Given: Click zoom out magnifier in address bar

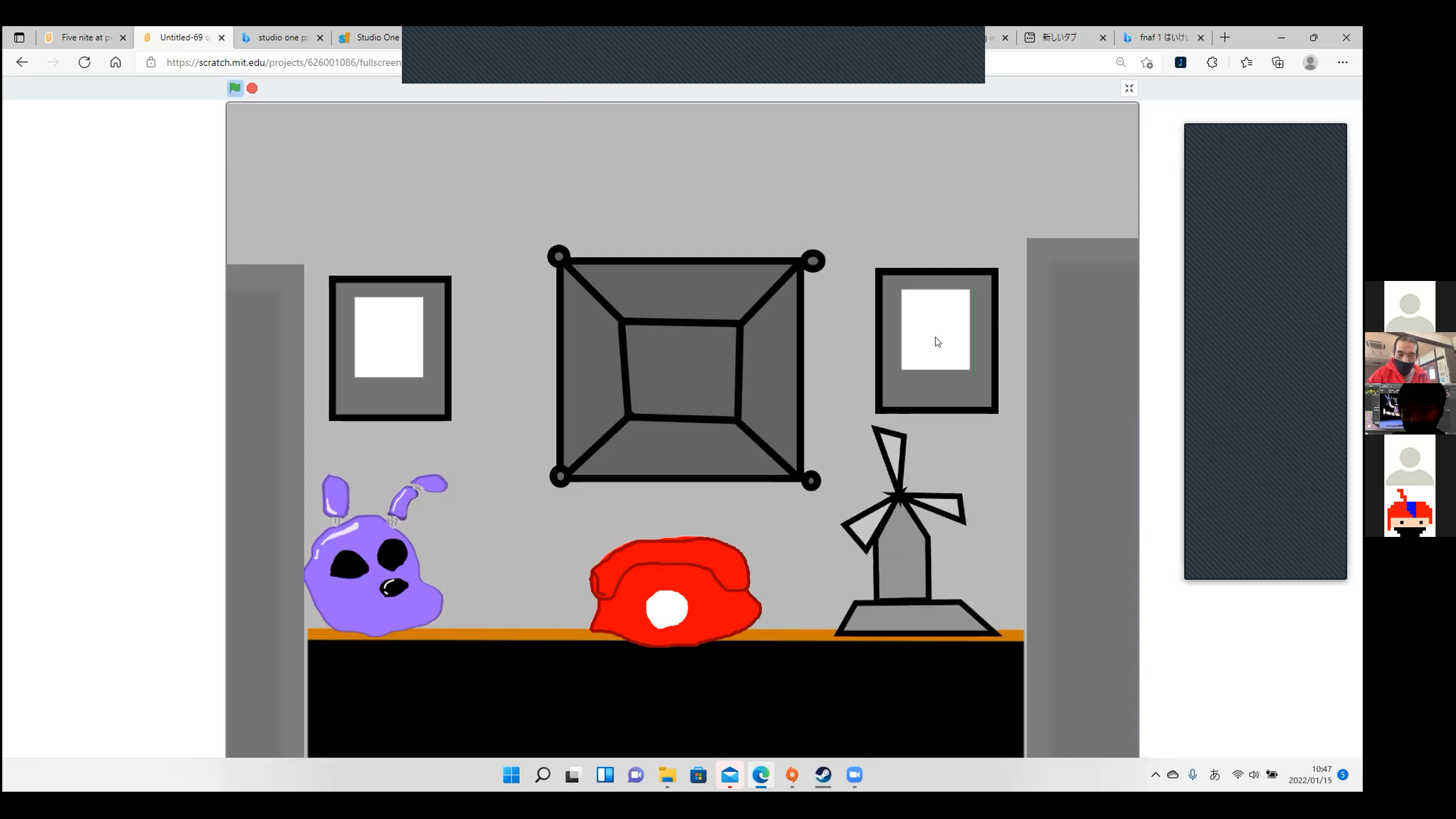Looking at the screenshot, I should pos(1120,63).
